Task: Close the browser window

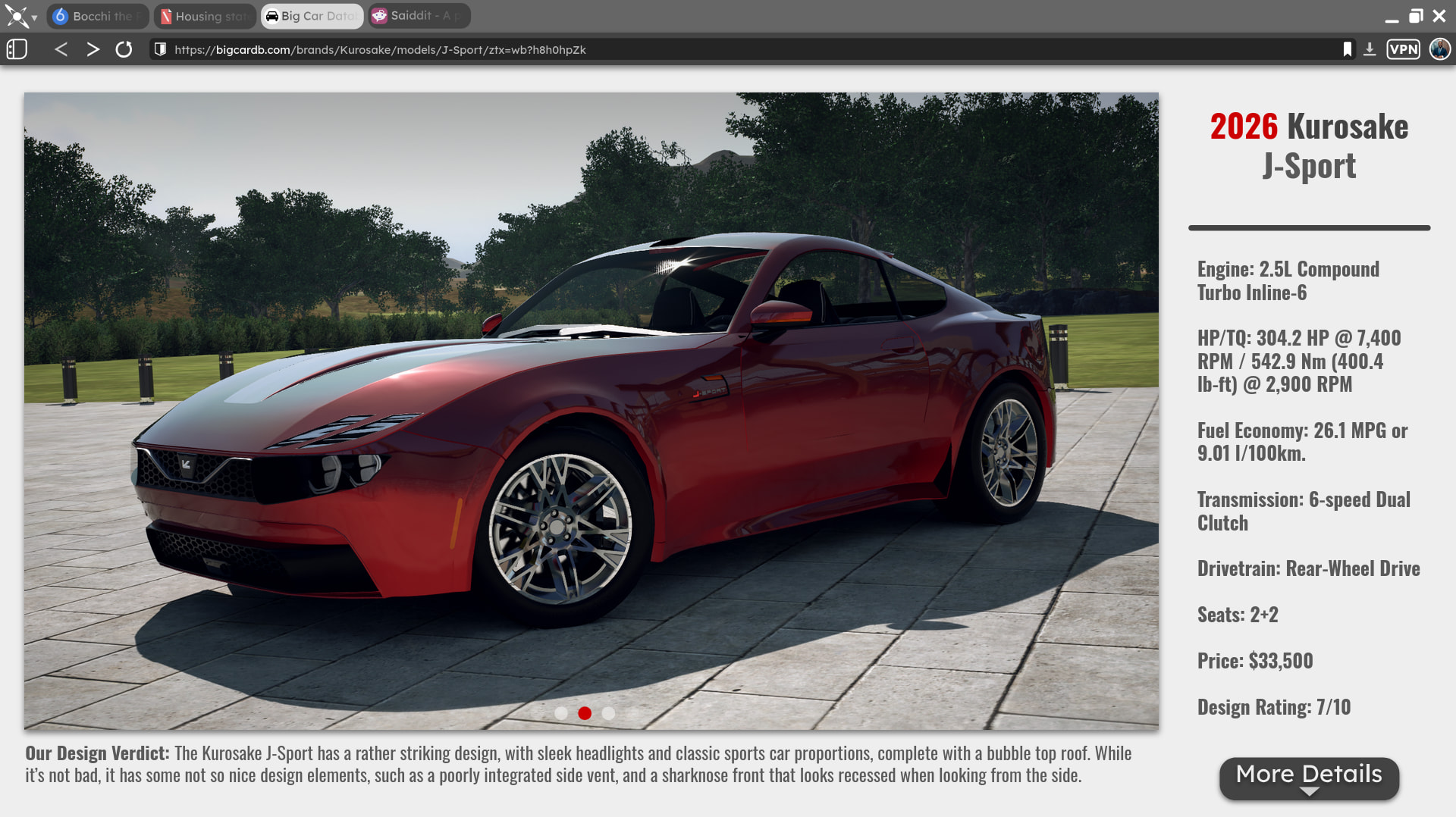Action: tap(1439, 16)
